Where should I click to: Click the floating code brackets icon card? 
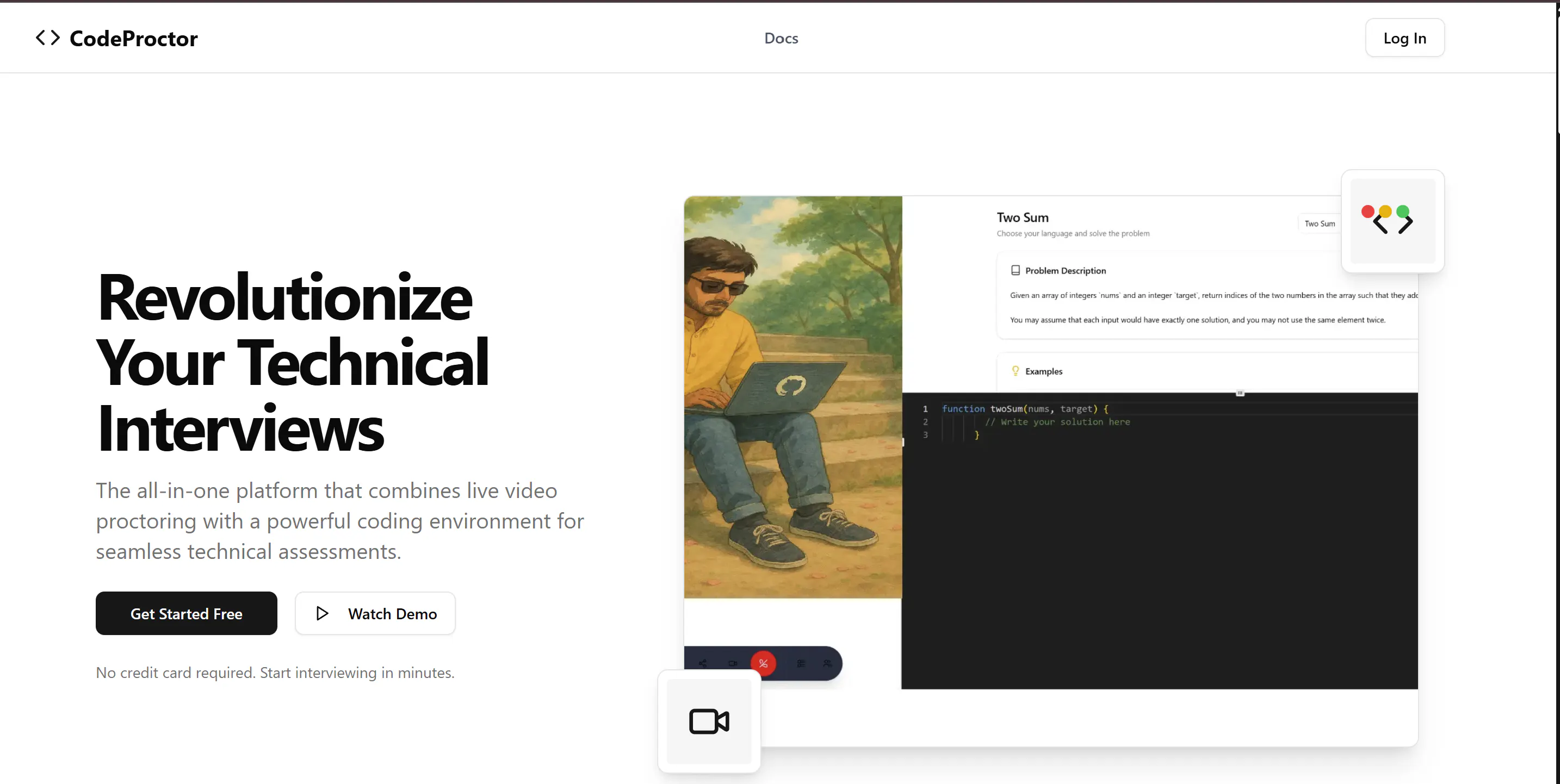click(x=1392, y=221)
